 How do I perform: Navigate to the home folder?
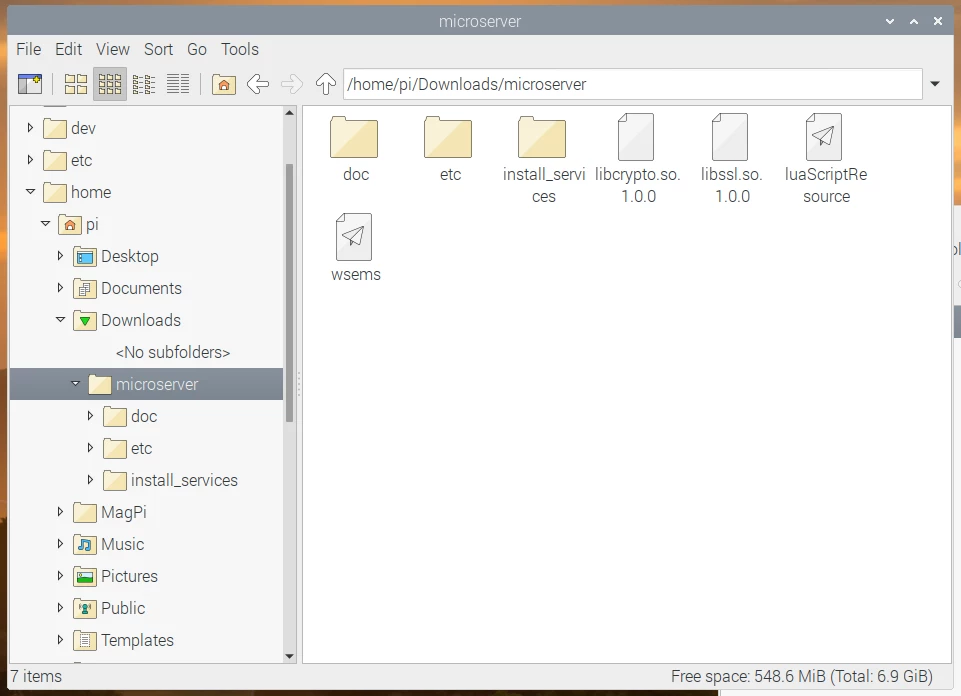(x=223, y=84)
